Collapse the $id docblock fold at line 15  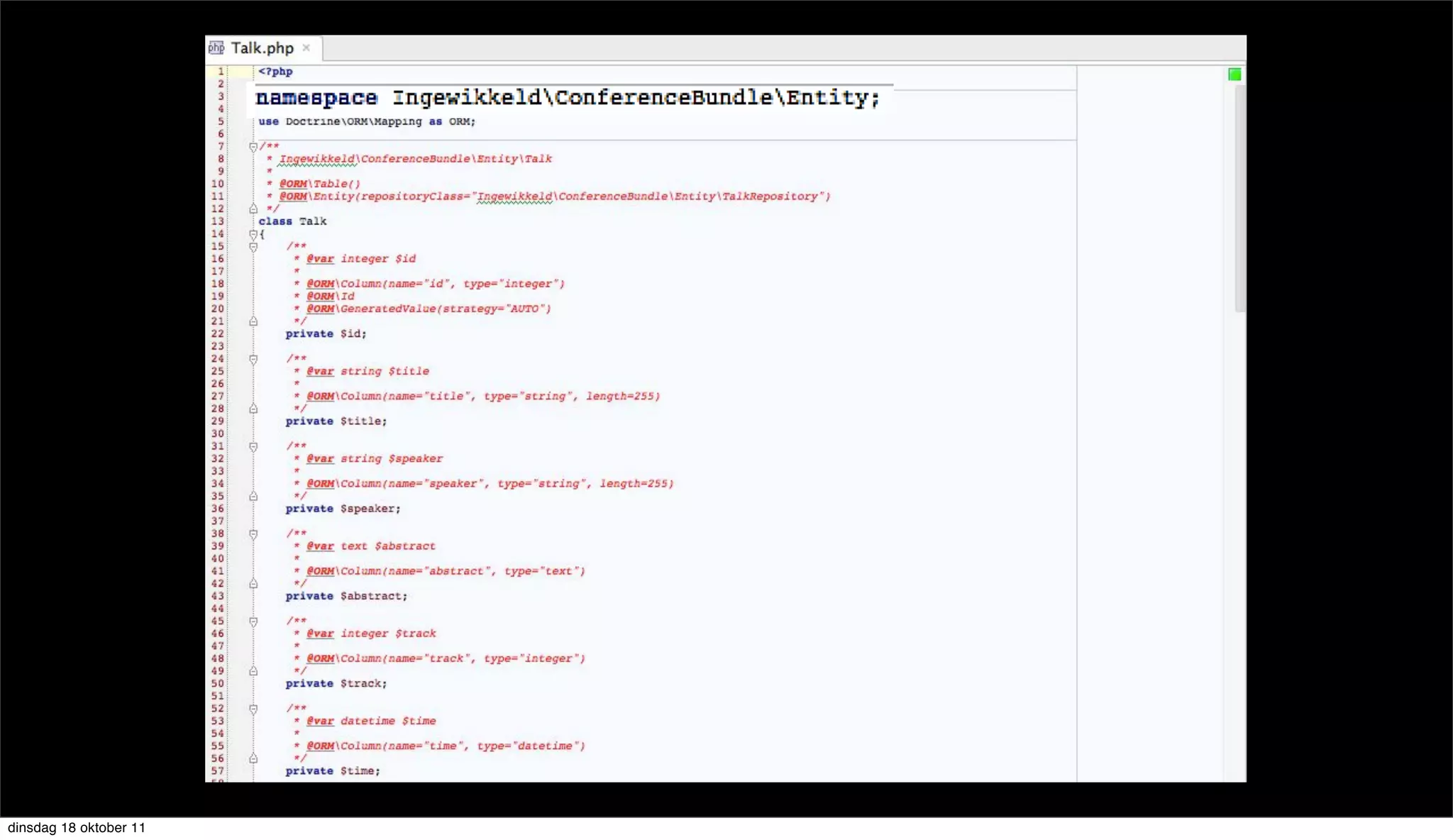[253, 247]
